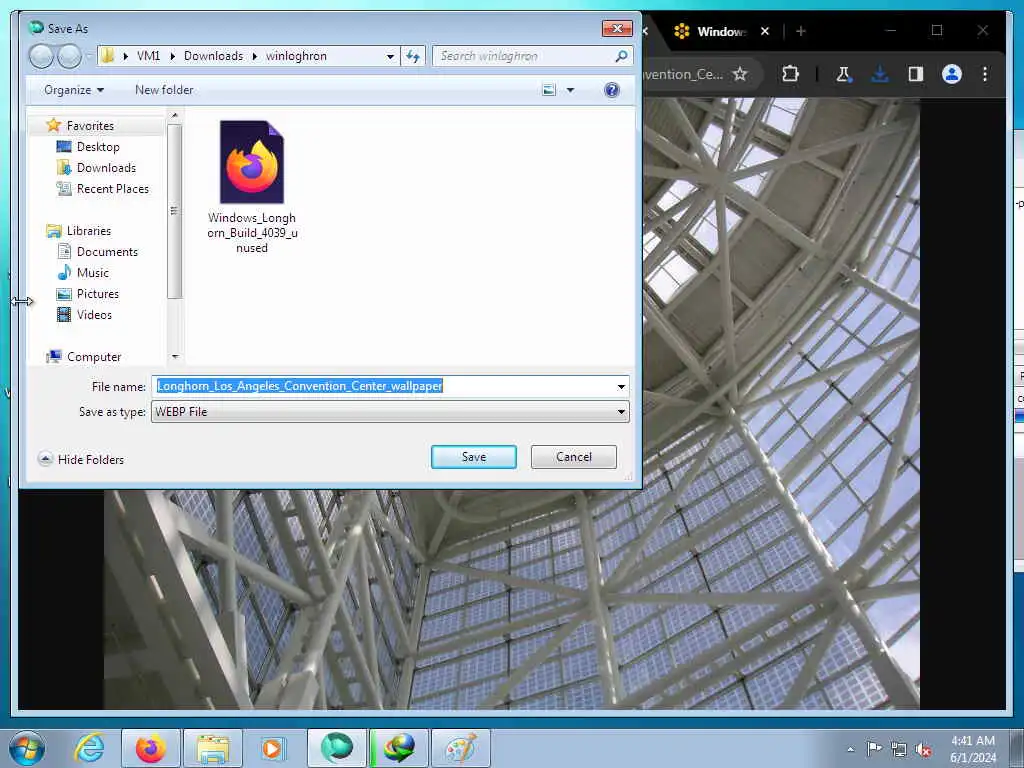Click the Back navigation button

pyautogui.click(x=41, y=56)
